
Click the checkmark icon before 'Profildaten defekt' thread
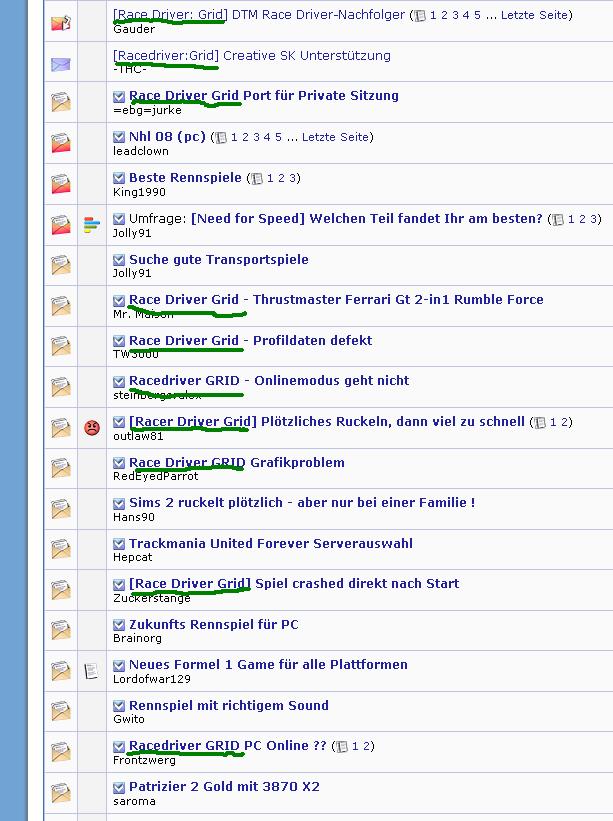coord(119,341)
